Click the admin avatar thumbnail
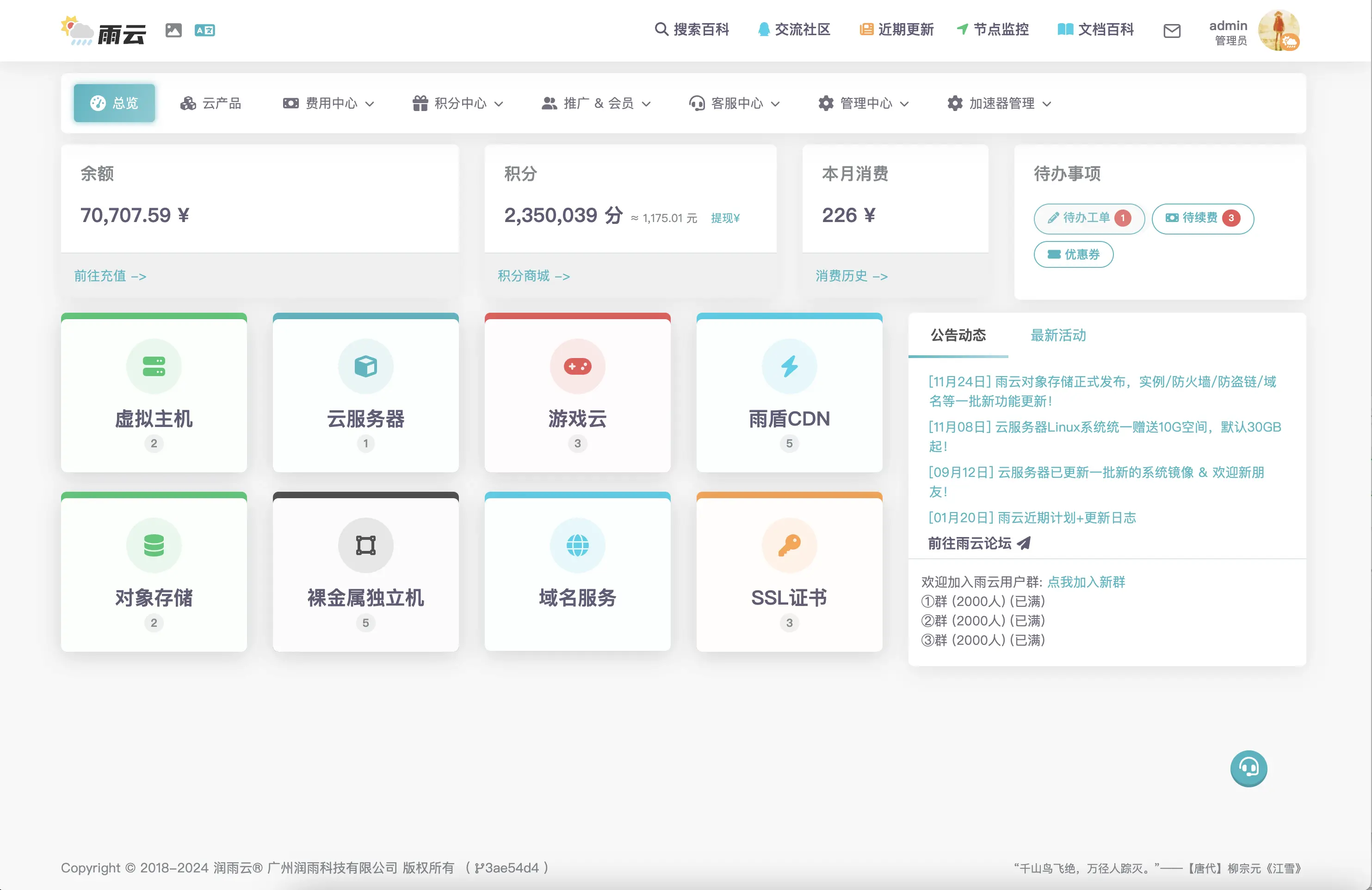 click(1278, 31)
